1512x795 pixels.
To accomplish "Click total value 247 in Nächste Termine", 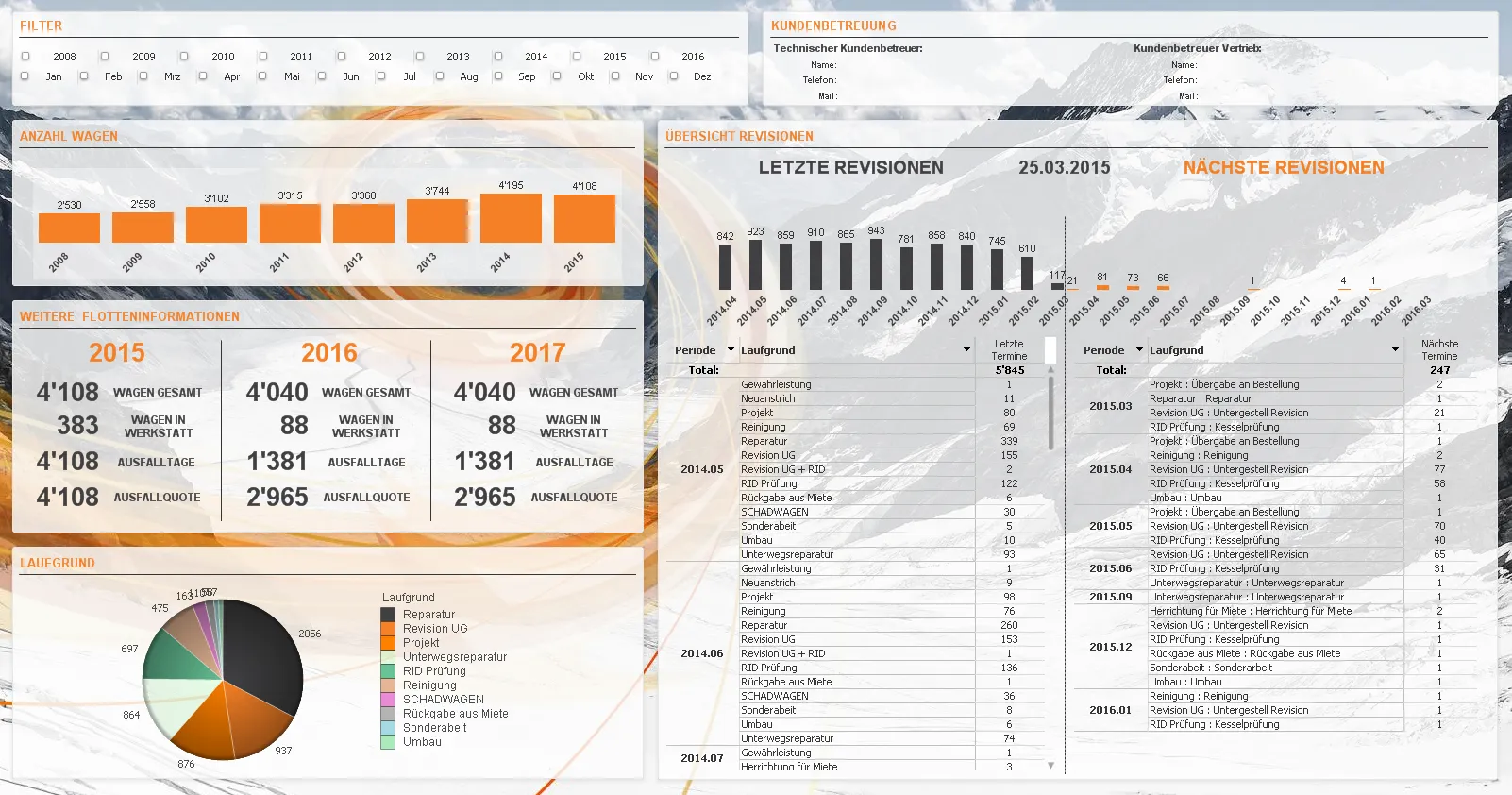I will click(1439, 370).
